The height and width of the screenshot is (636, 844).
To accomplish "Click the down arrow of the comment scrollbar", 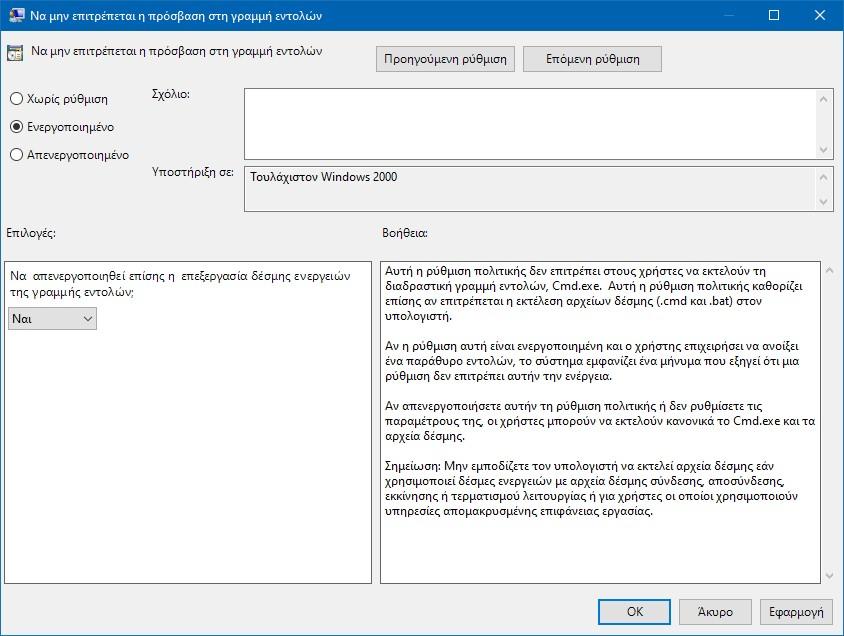I will [823, 149].
